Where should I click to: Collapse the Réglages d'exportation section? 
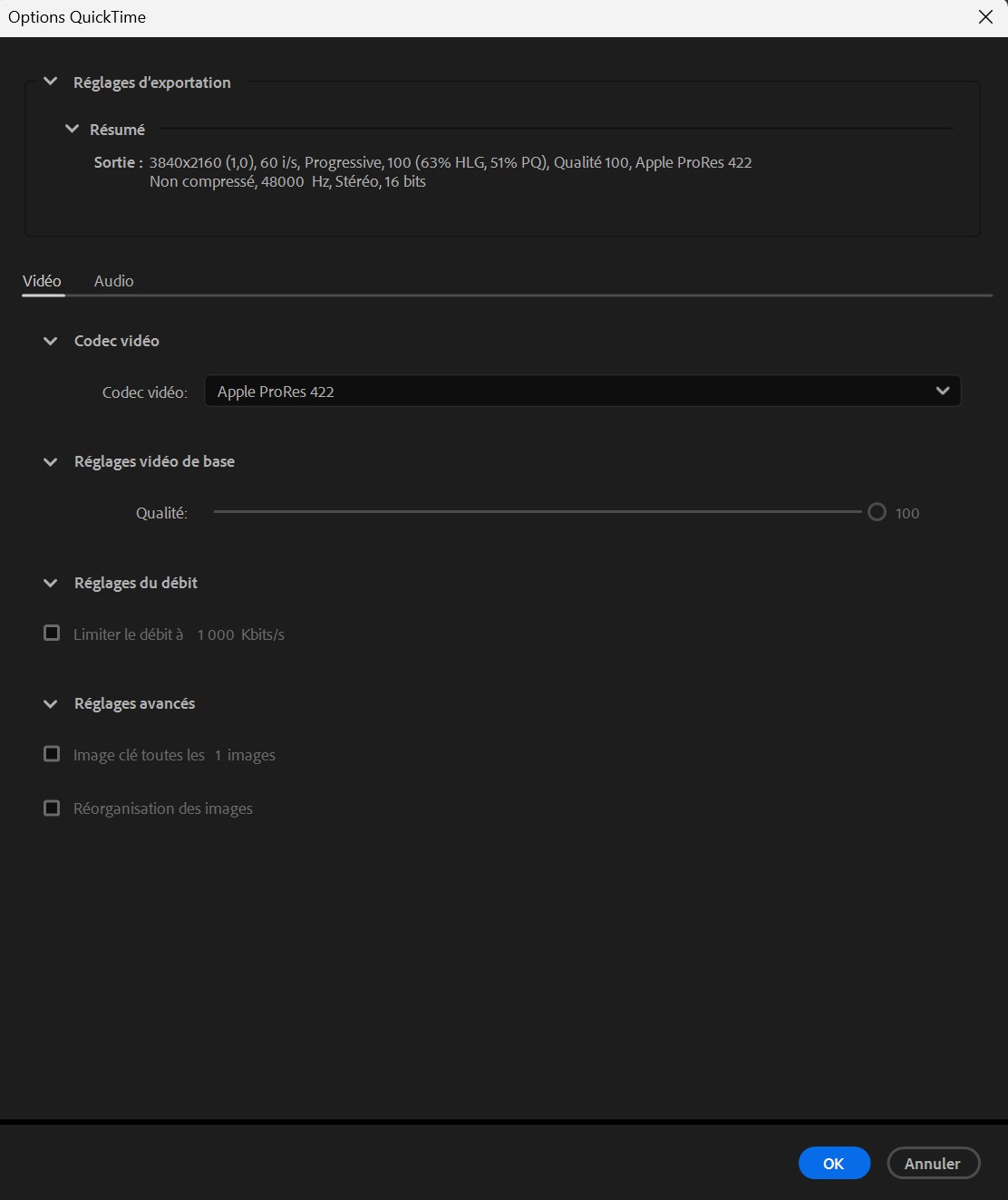click(x=51, y=82)
